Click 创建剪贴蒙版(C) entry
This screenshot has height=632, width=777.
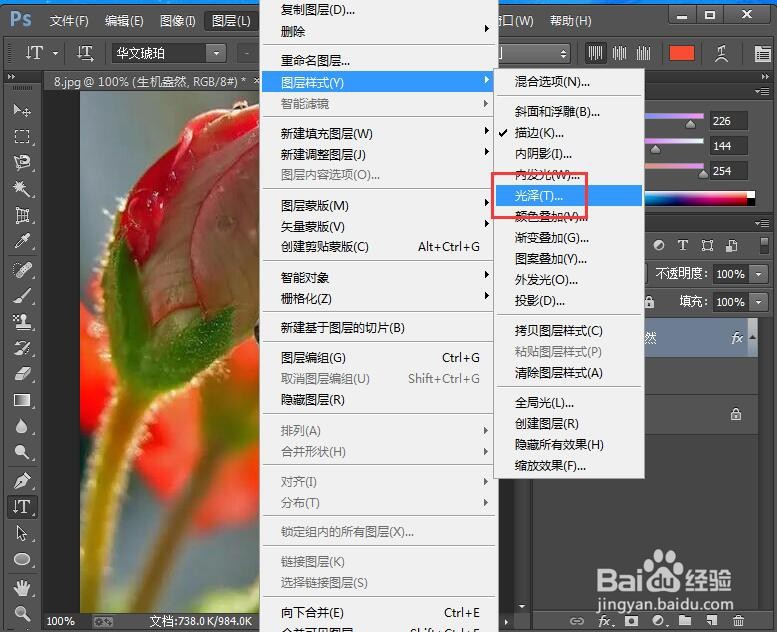click(x=378, y=247)
